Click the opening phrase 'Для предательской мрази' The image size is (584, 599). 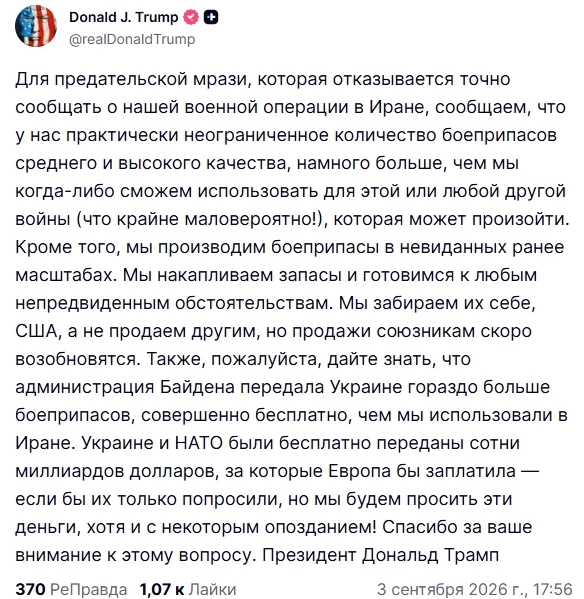(x=131, y=79)
